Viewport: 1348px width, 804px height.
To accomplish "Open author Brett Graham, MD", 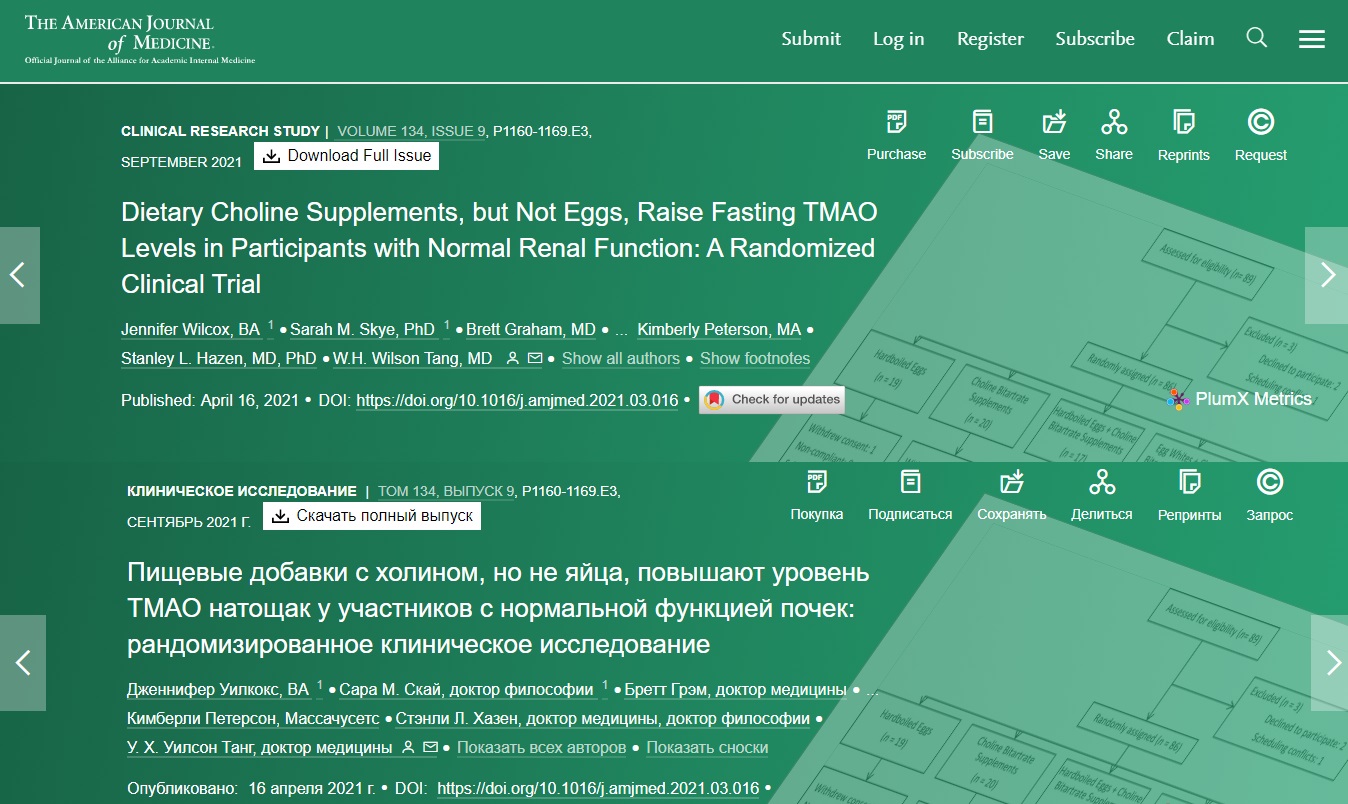I will point(531,329).
